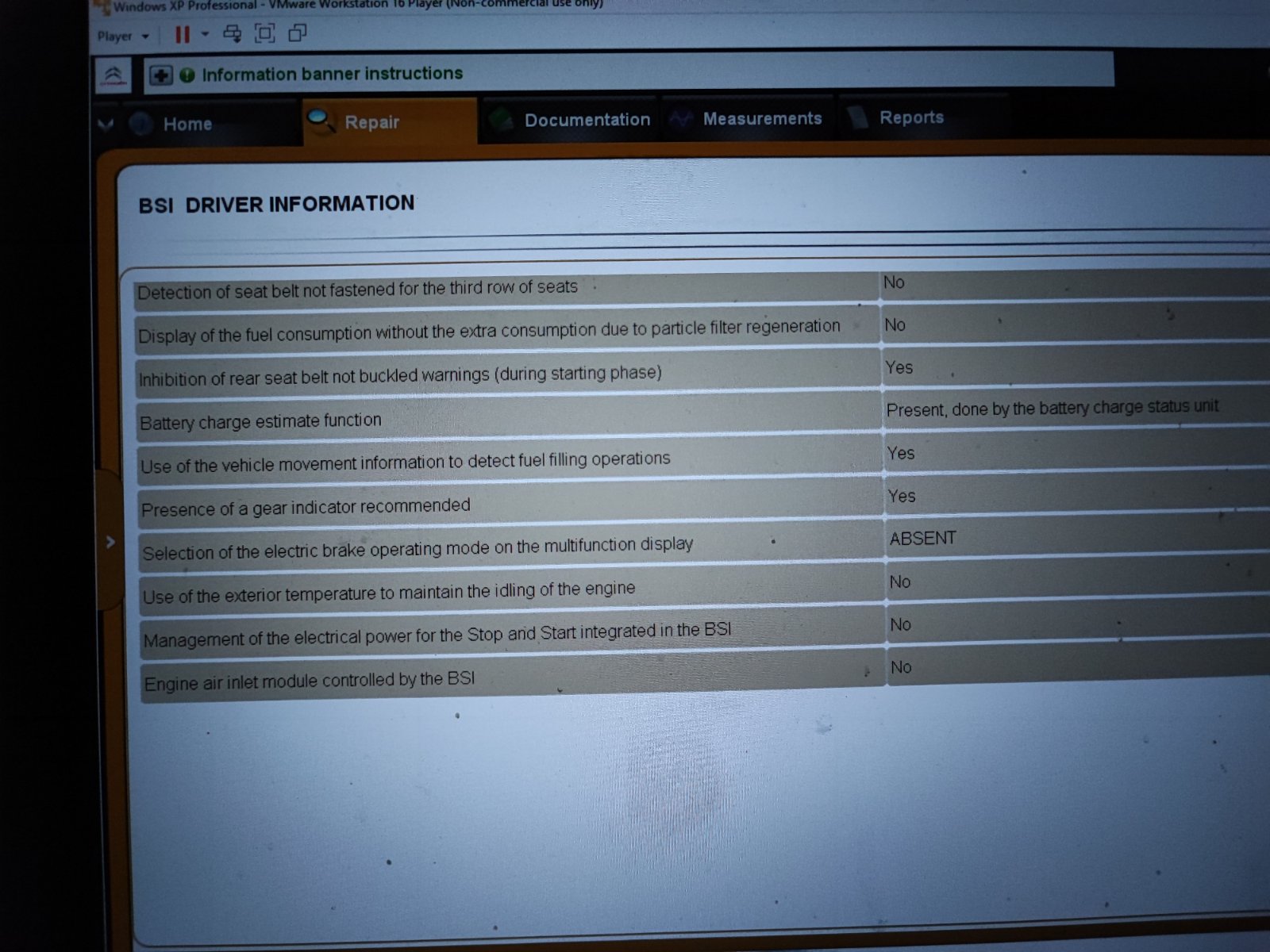Screen dimensions: 1270x952
Task: Click the 'No' value for third row seat belt
Action: [894, 282]
